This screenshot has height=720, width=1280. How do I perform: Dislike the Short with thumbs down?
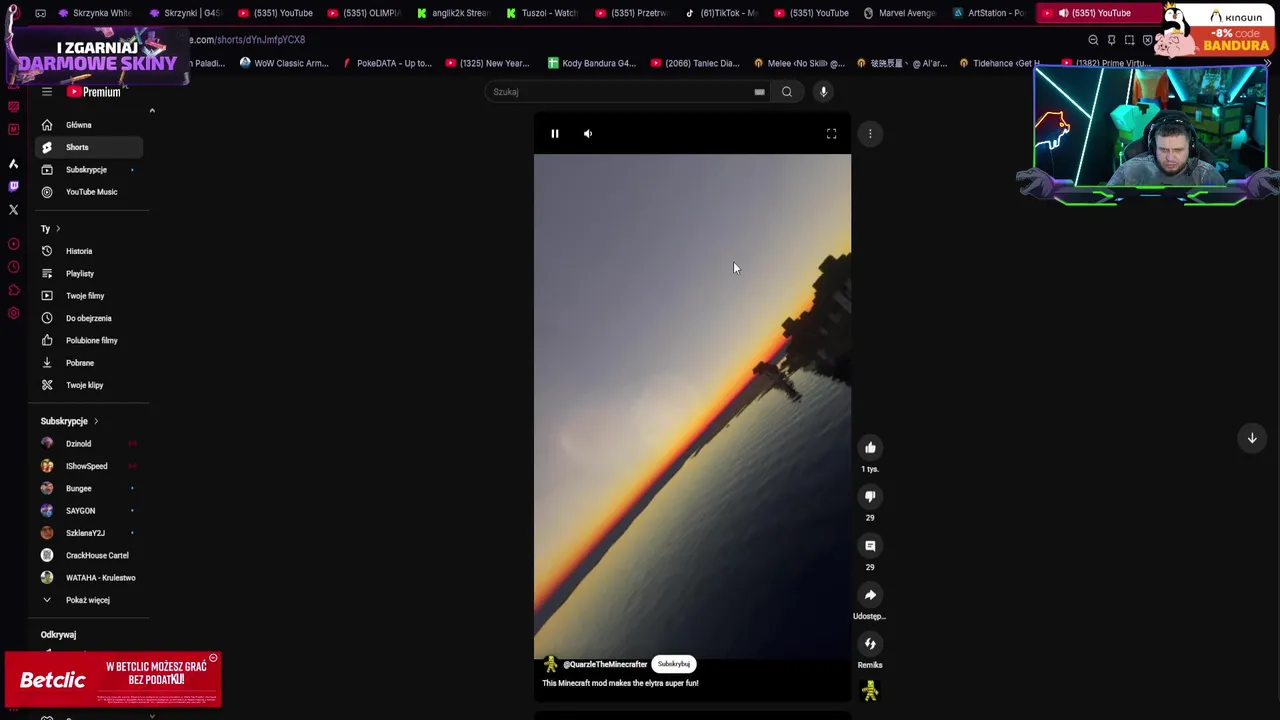click(870, 497)
